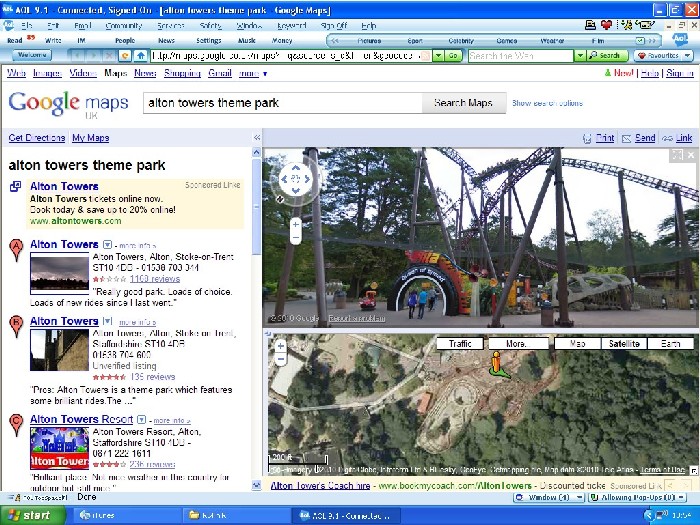Expand dropdown next to first Alton Towers result
The height and width of the screenshot is (525, 700).
[x=108, y=245]
